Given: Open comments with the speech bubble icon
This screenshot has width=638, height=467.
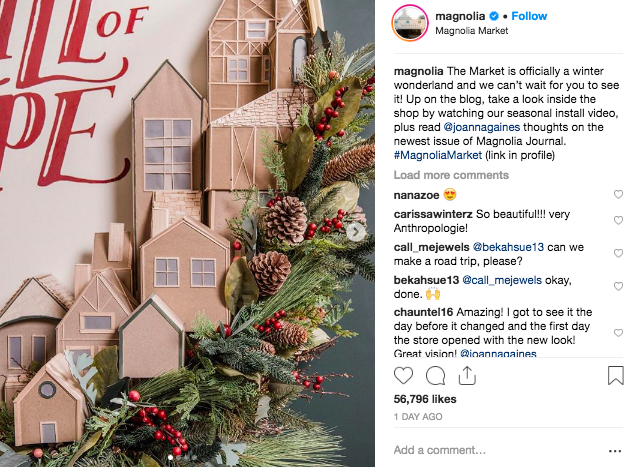Looking at the screenshot, I should (435, 375).
